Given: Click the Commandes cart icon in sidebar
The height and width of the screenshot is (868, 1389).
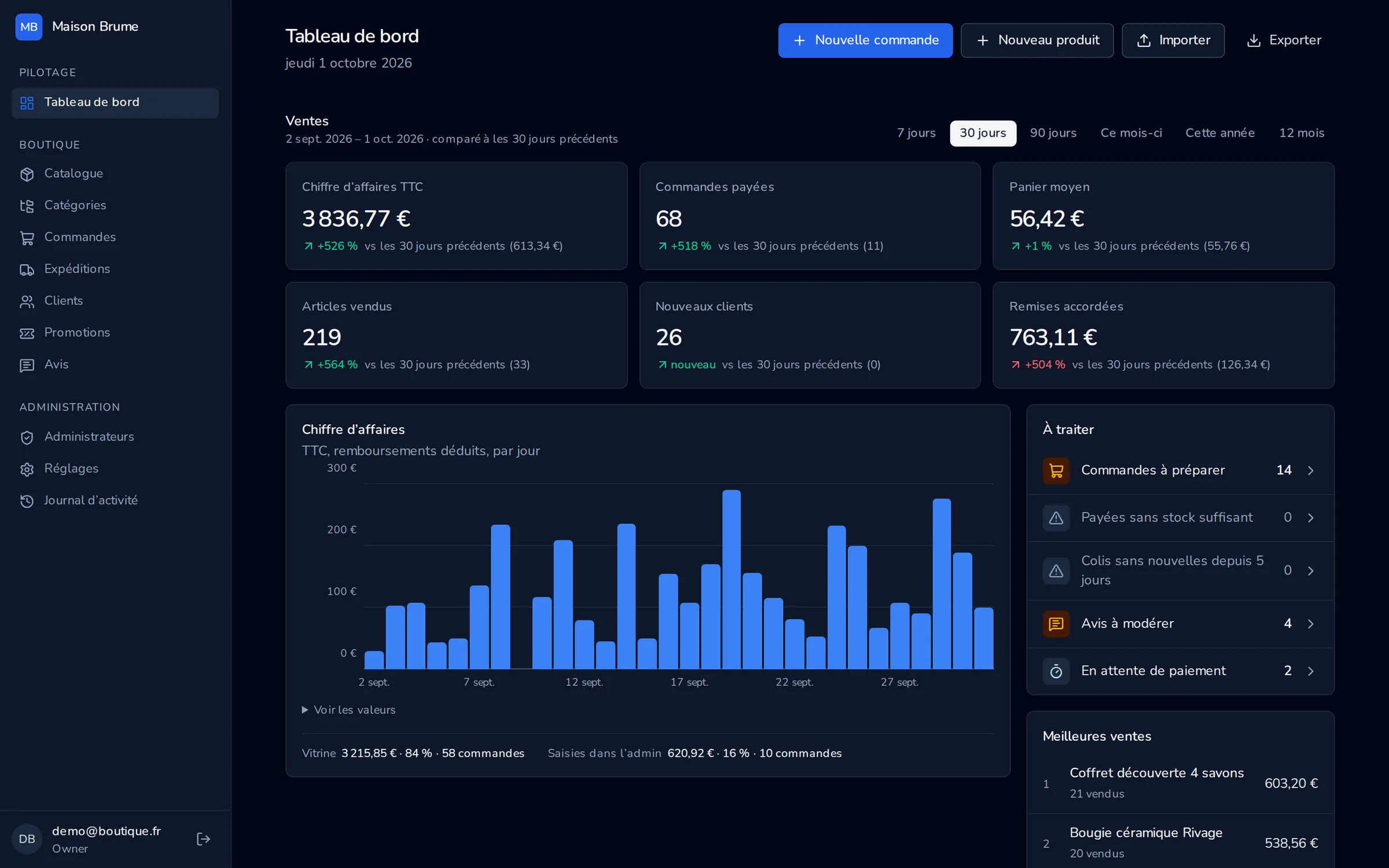Looking at the screenshot, I should point(27,237).
